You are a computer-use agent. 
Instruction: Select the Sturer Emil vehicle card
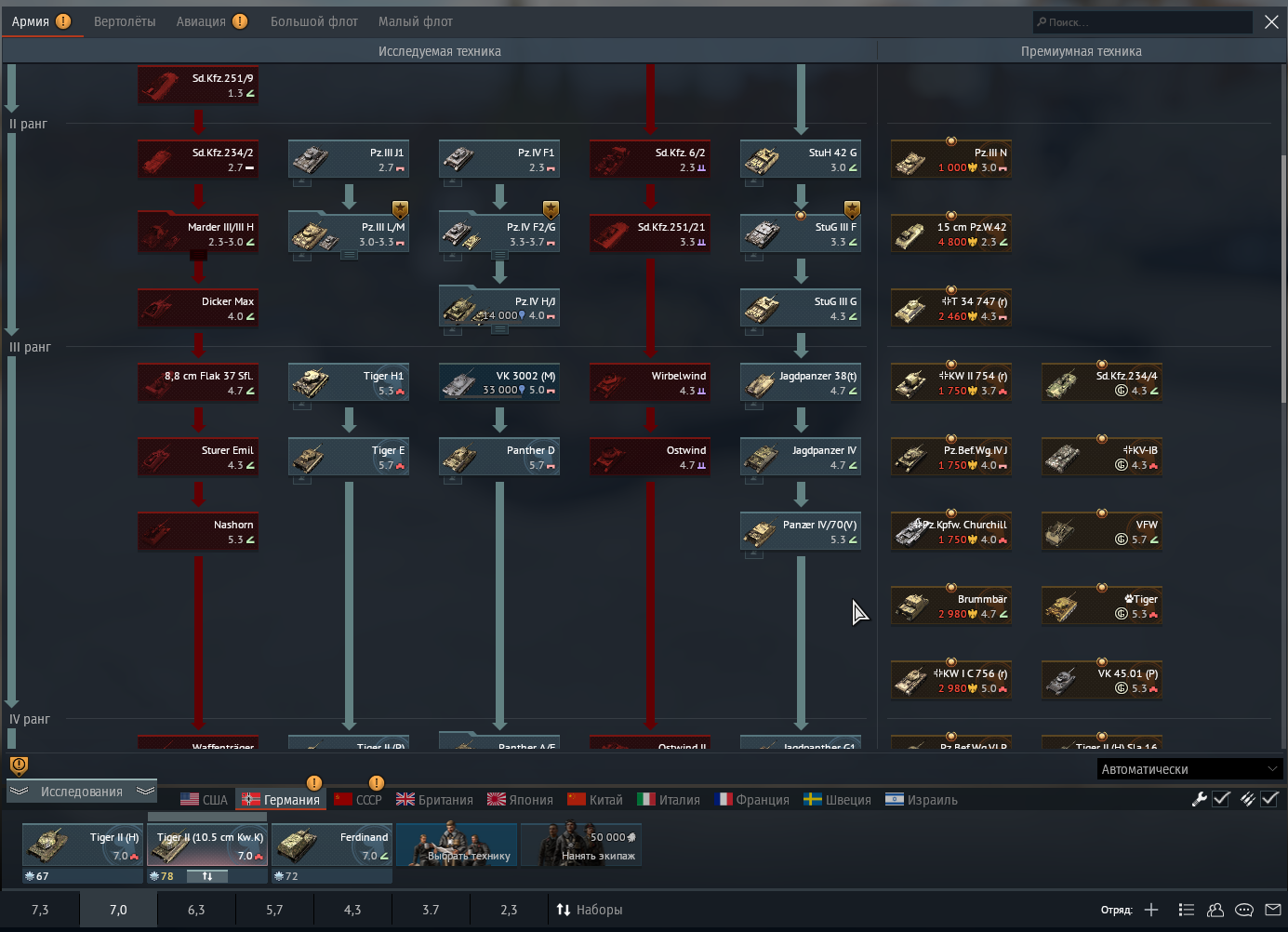pyautogui.click(x=198, y=458)
